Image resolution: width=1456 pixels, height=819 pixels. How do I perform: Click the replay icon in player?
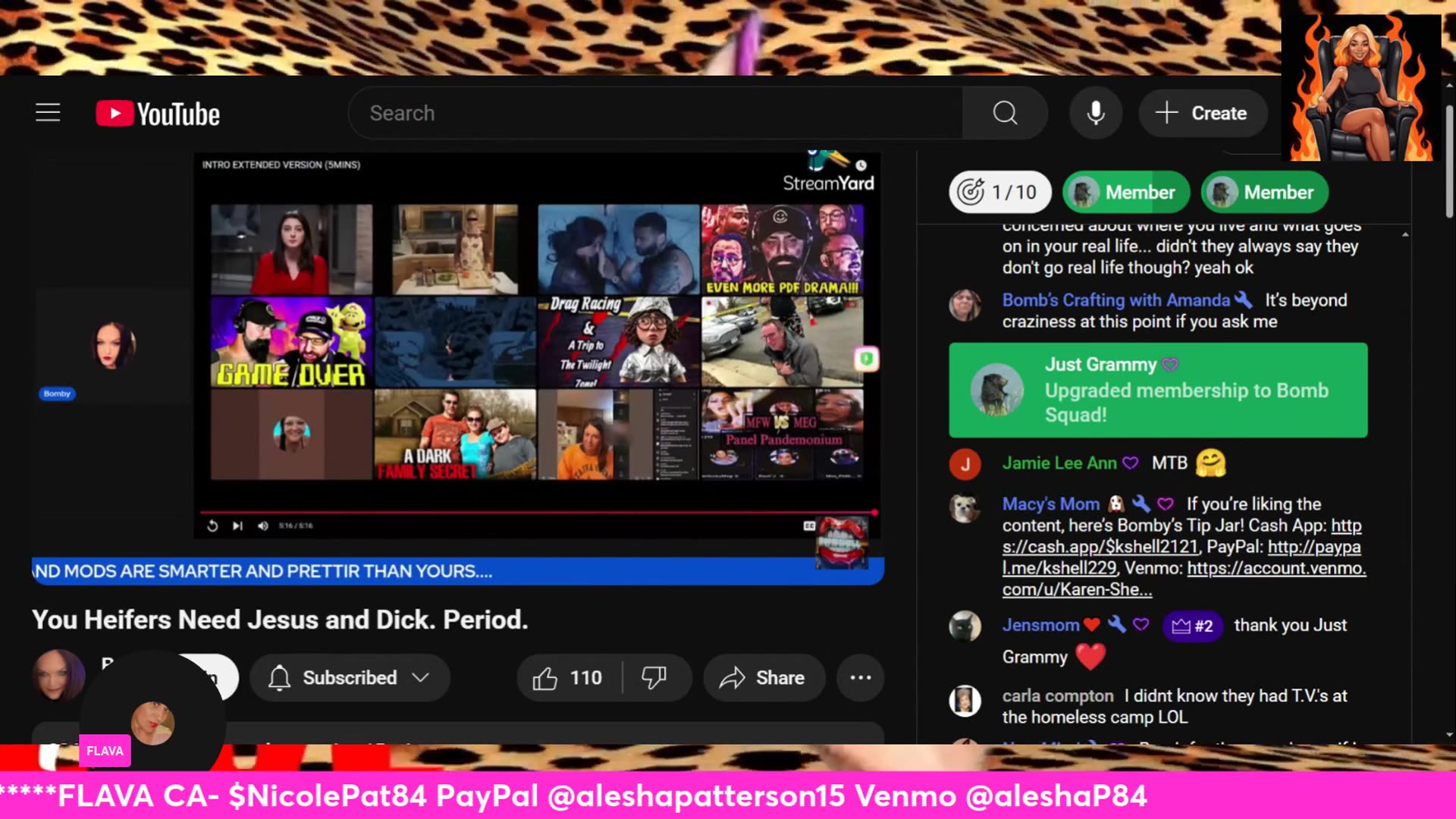[x=212, y=526]
